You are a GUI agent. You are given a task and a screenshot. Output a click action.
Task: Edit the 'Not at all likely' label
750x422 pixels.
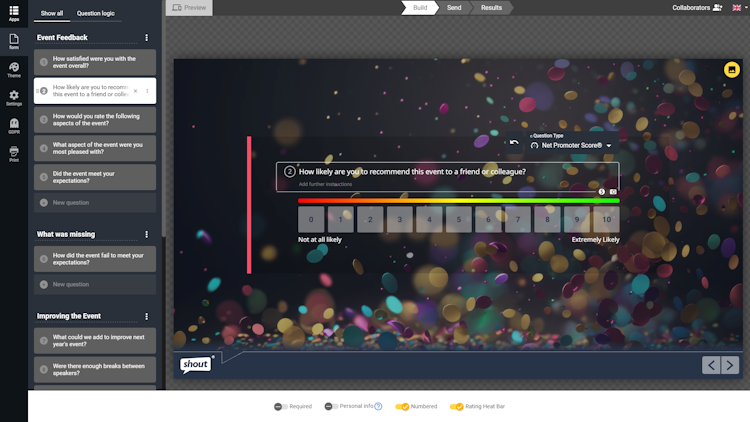pos(320,240)
